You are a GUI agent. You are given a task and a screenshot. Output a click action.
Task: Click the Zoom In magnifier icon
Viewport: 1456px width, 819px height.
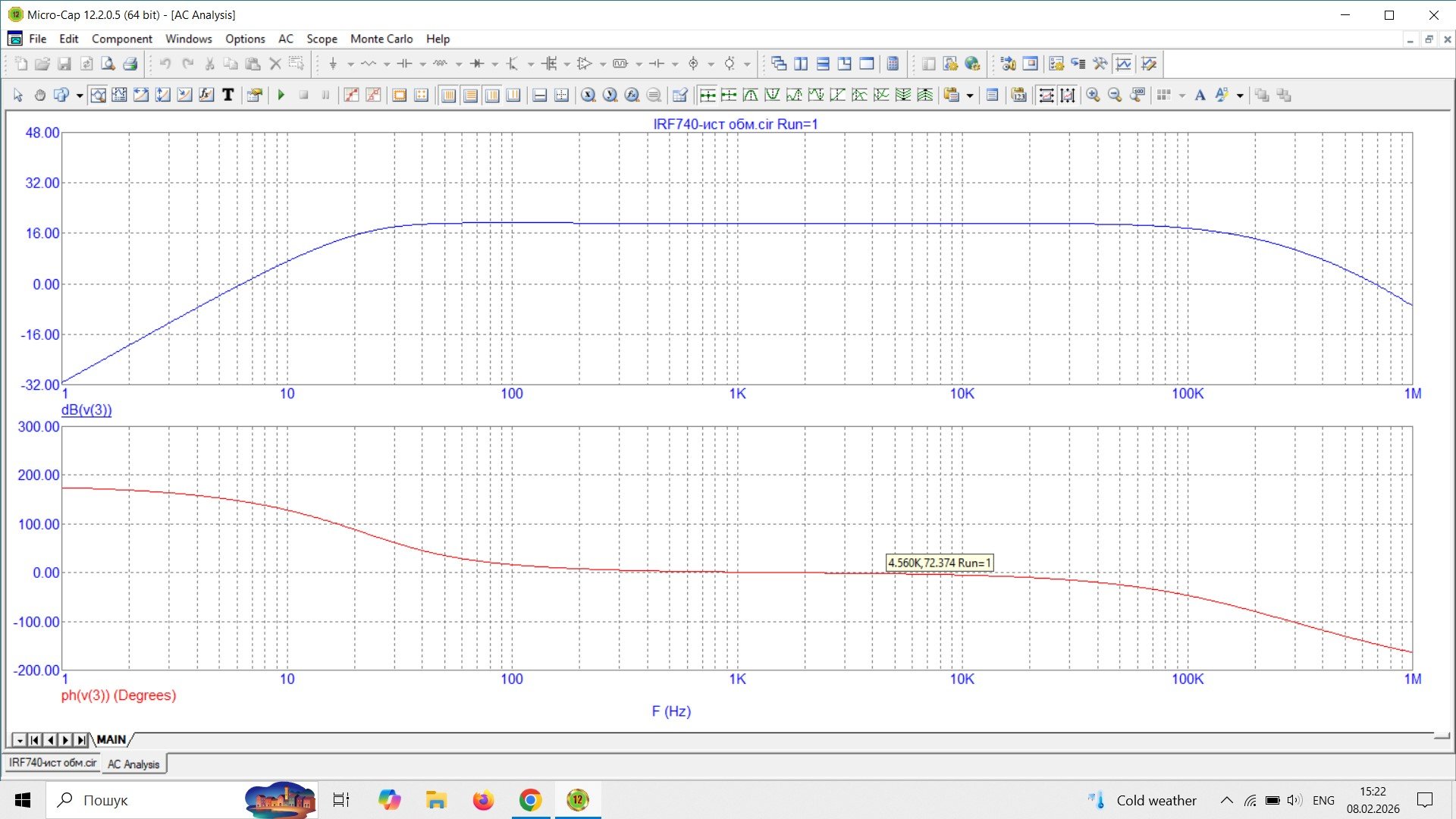1093,95
